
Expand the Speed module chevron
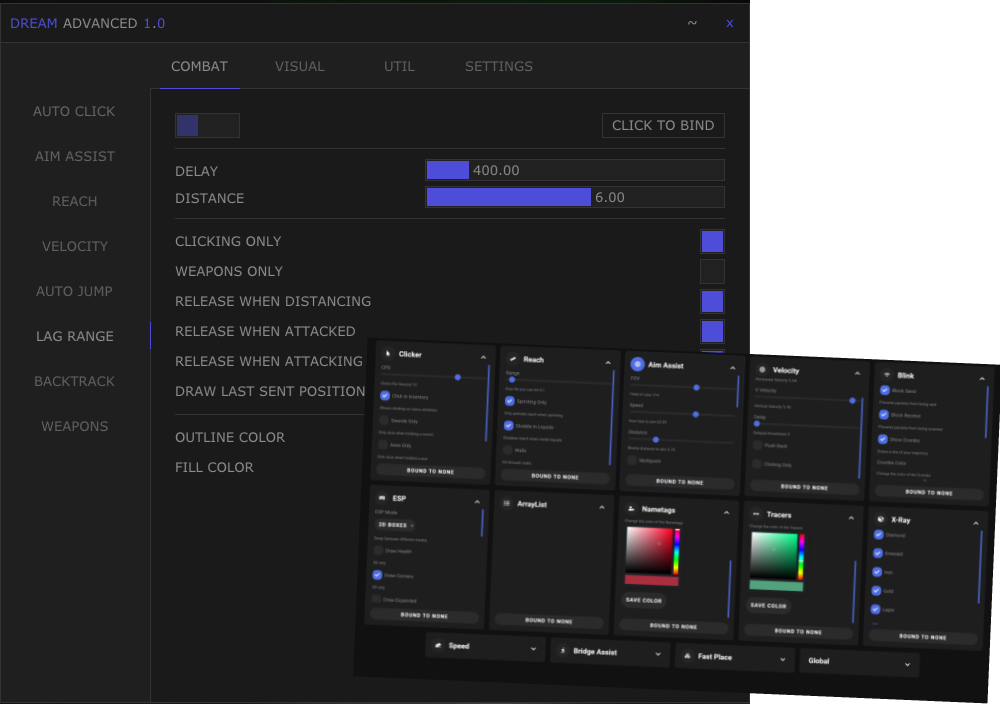pyautogui.click(x=533, y=649)
